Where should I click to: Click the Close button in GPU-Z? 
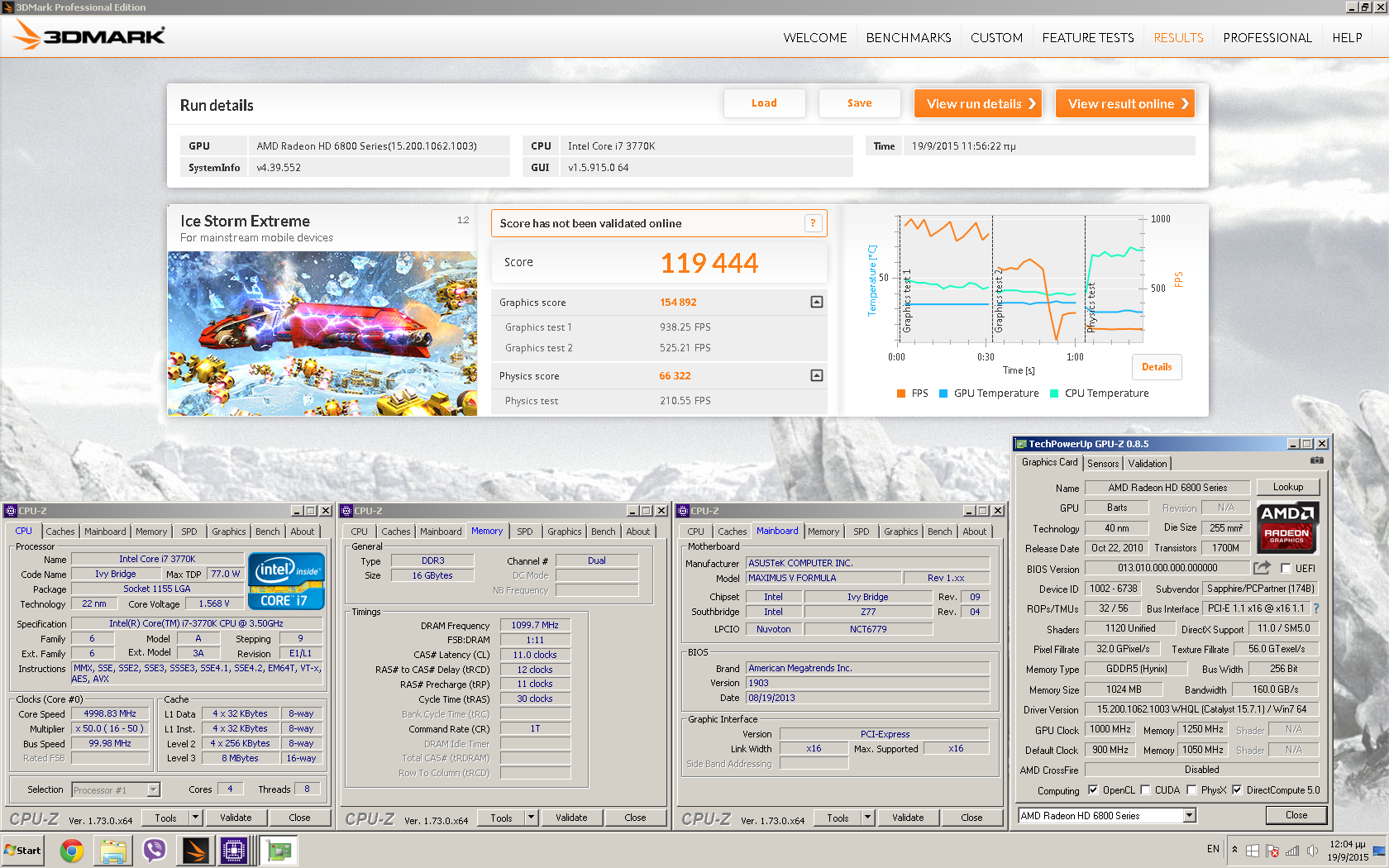tap(1296, 815)
